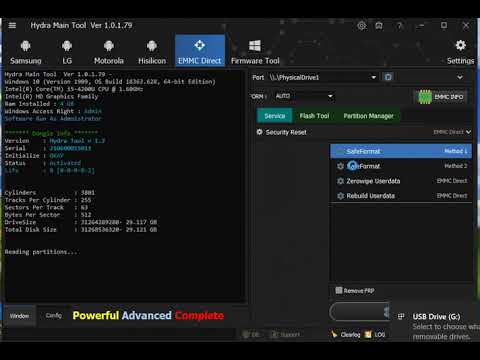Switch to the Flash Tool tab
This screenshot has height=360, width=480.
pyautogui.click(x=314, y=116)
